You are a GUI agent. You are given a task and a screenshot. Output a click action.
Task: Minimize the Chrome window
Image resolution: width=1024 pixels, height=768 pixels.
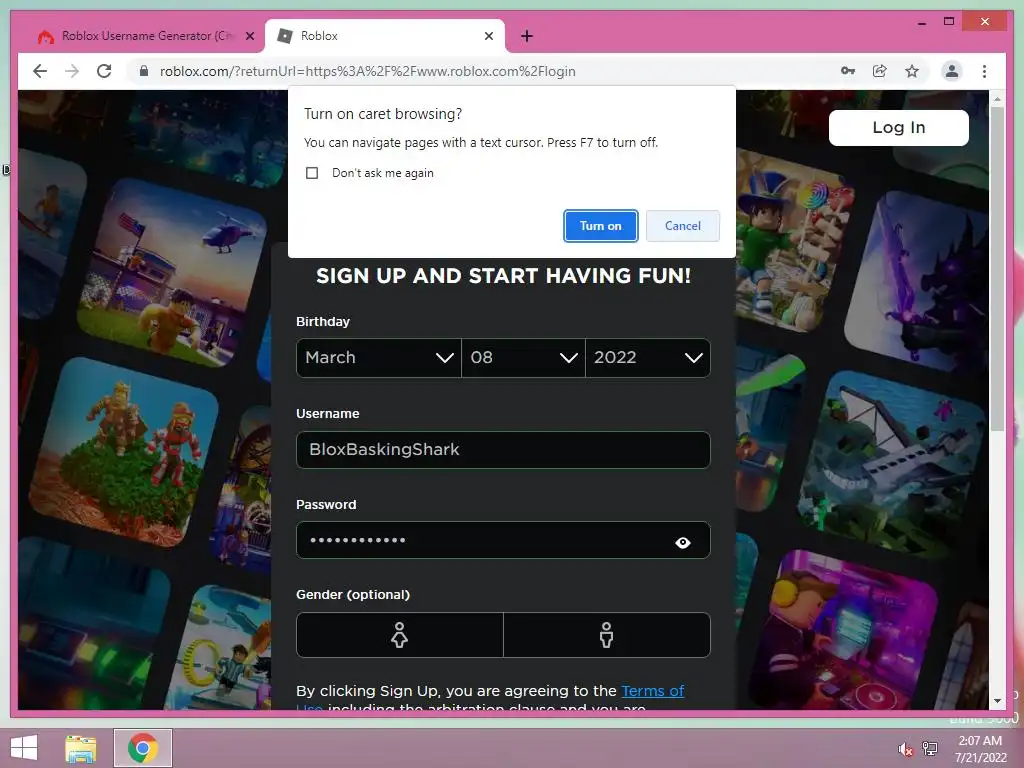(921, 22)
